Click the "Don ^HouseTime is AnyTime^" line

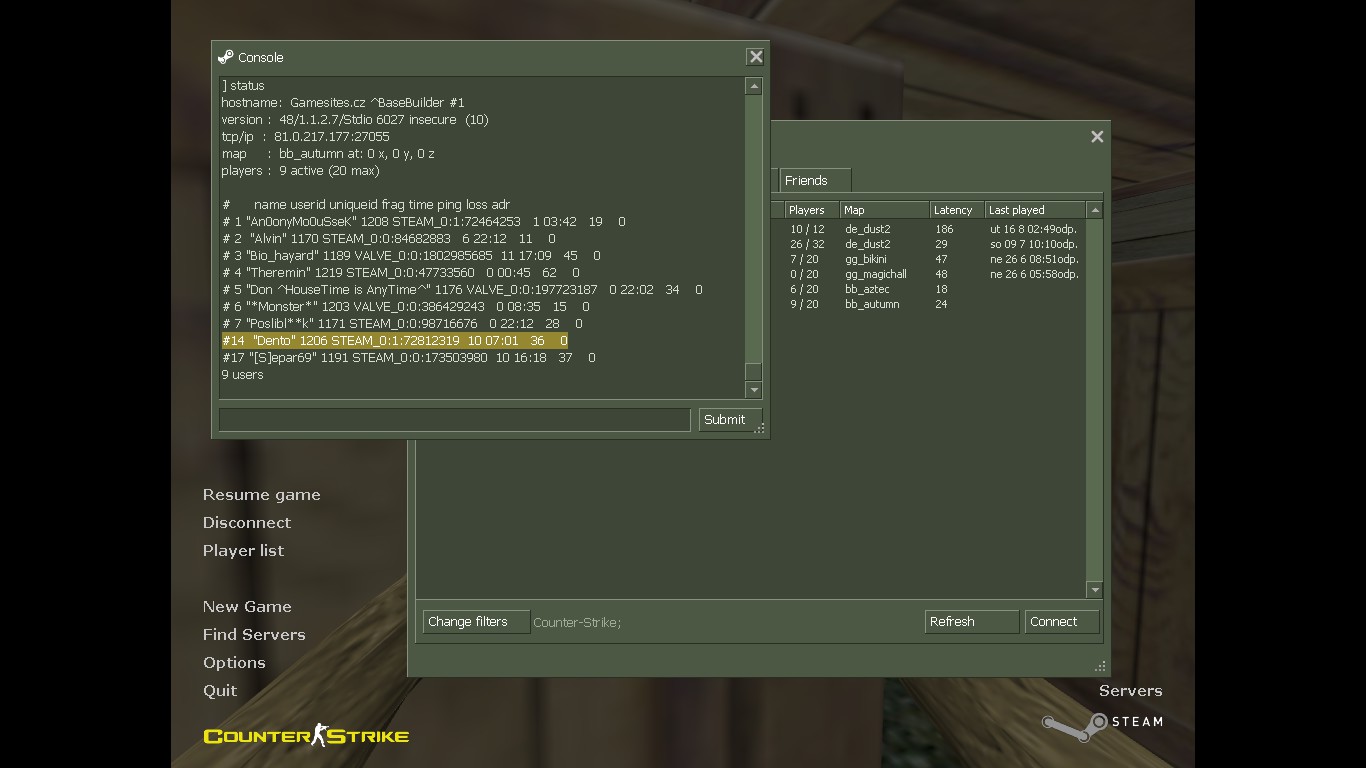pyautogui.click(x=462, y=290)
